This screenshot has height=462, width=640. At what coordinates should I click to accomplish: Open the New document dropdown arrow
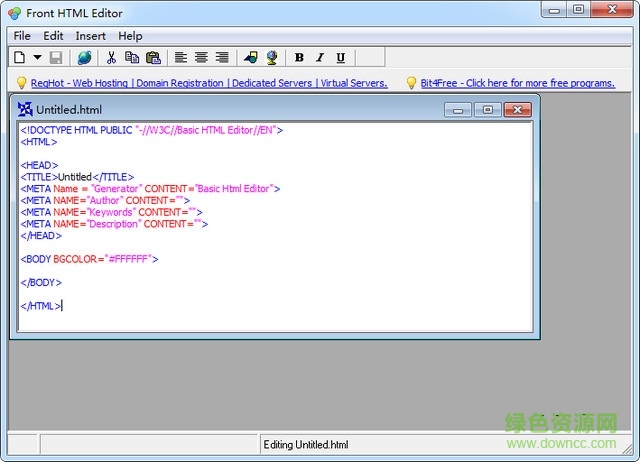37,58
